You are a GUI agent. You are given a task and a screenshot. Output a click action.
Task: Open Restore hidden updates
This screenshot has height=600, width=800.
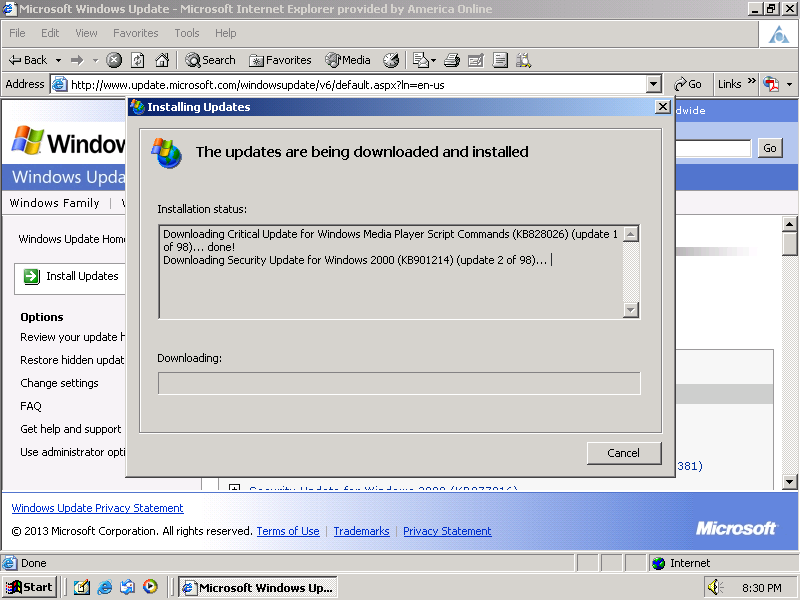(72, 360)
